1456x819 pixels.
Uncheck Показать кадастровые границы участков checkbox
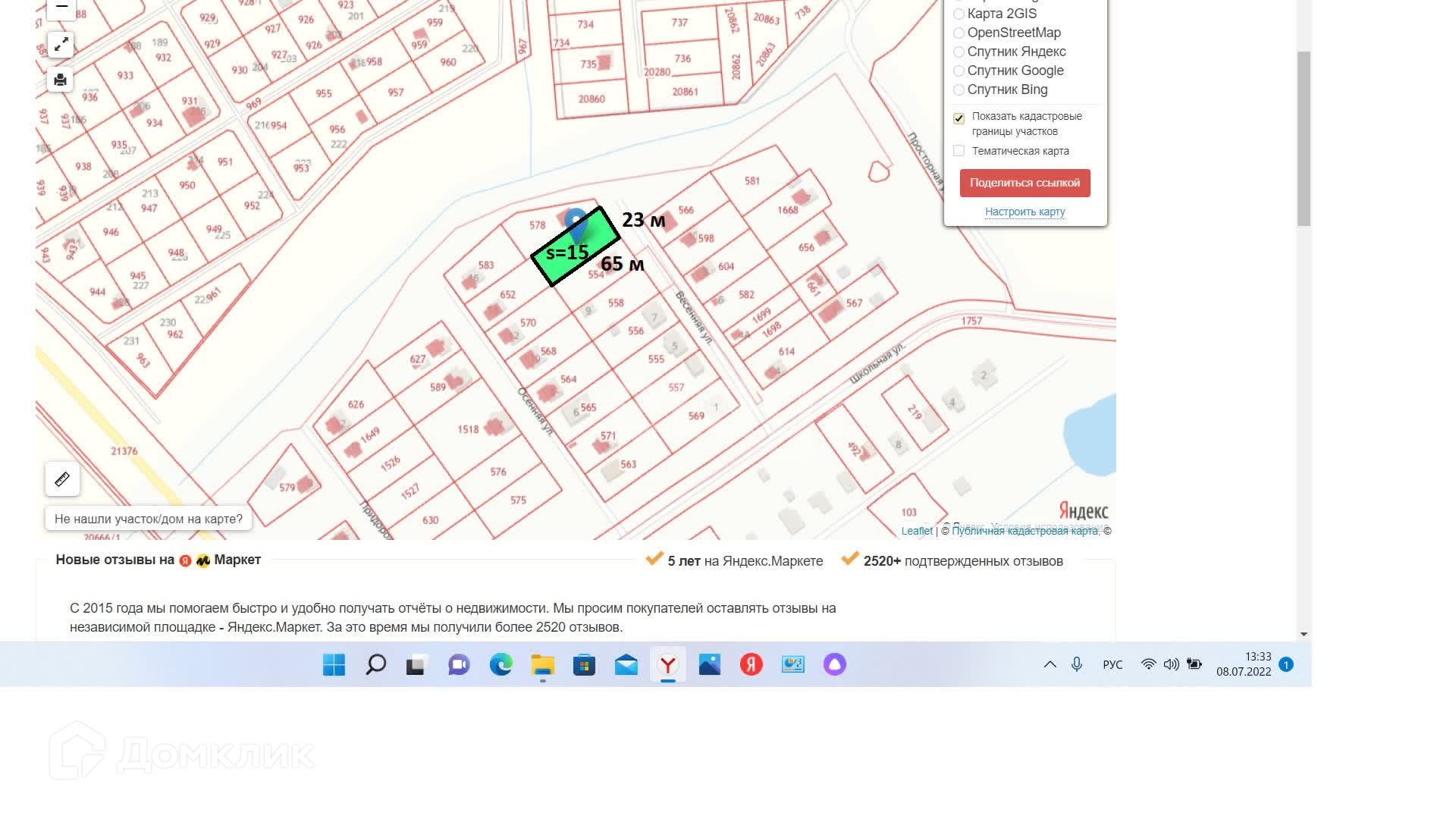click(959, 118)
